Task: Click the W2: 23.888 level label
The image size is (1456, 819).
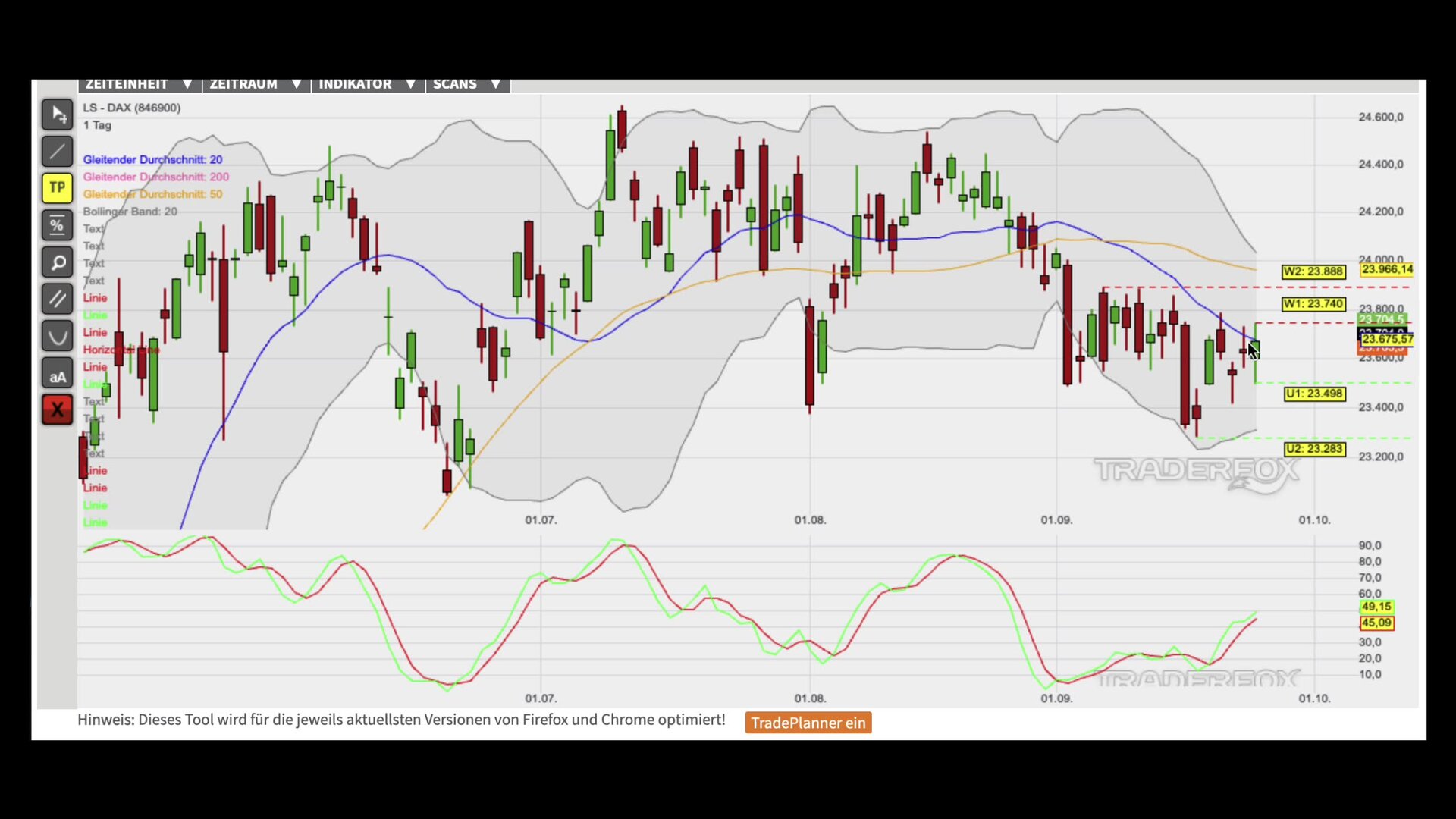Action: (1313, 271)
